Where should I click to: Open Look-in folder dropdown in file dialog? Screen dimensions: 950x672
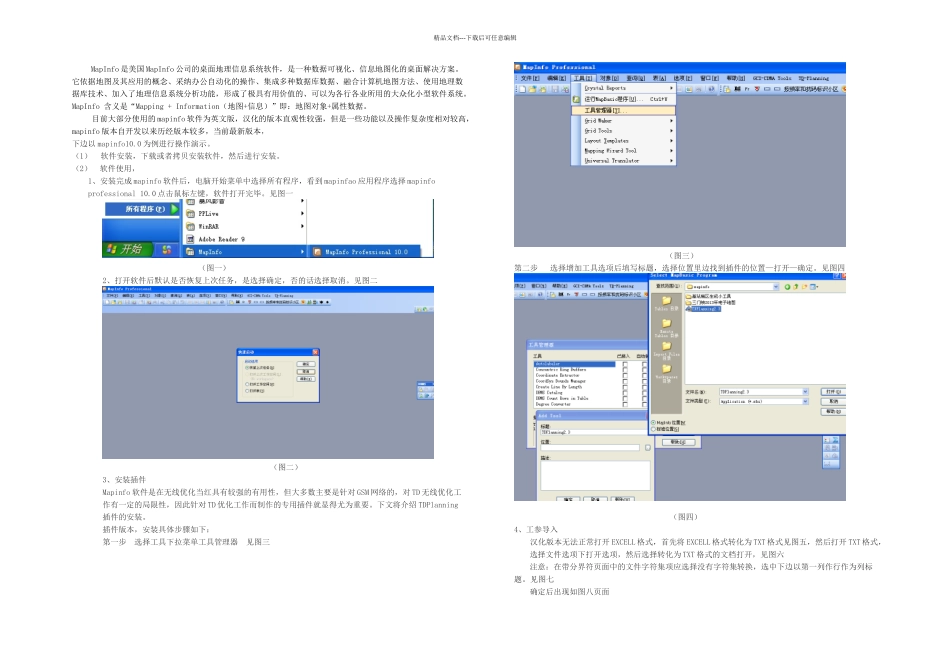point(776,287)
